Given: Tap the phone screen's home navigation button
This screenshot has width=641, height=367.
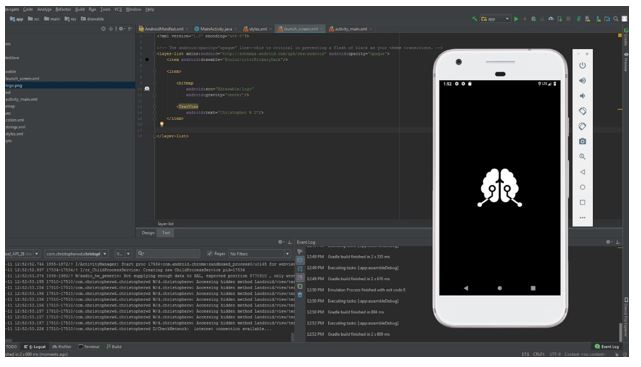Looking at the screenshot, I should tap(500, 288).
